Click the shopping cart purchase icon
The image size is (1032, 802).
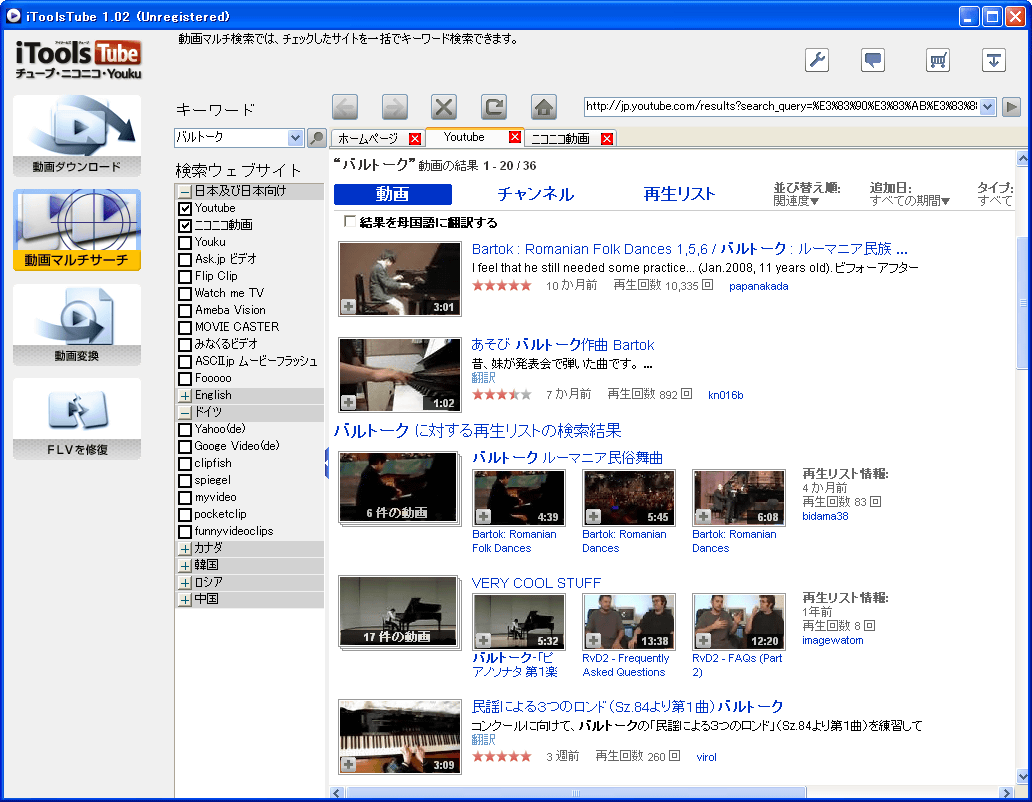coord(938,61)
